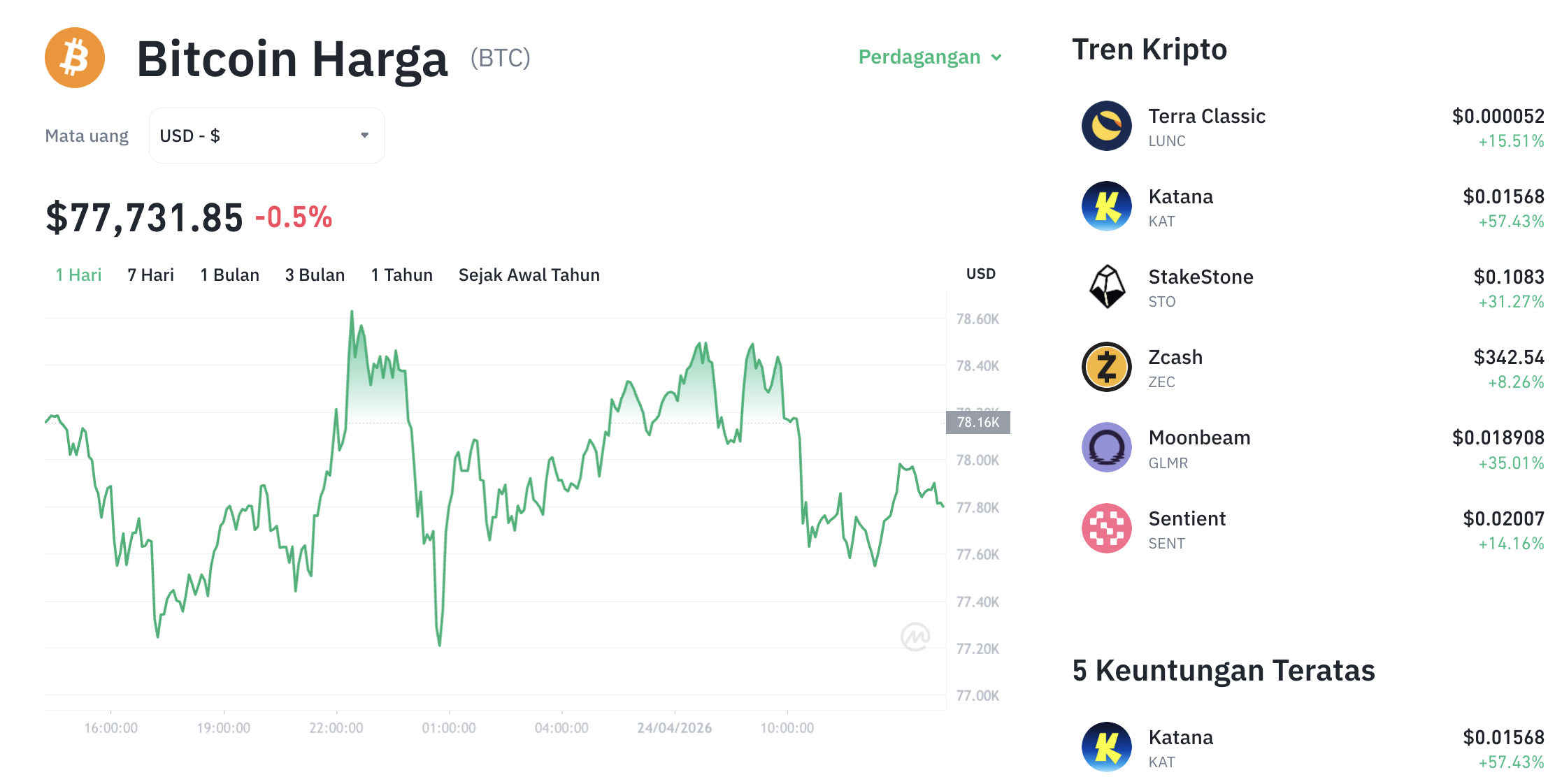Click the Sentient coin icon
The image size is (1555, 784).
[x=1107, y=529]
